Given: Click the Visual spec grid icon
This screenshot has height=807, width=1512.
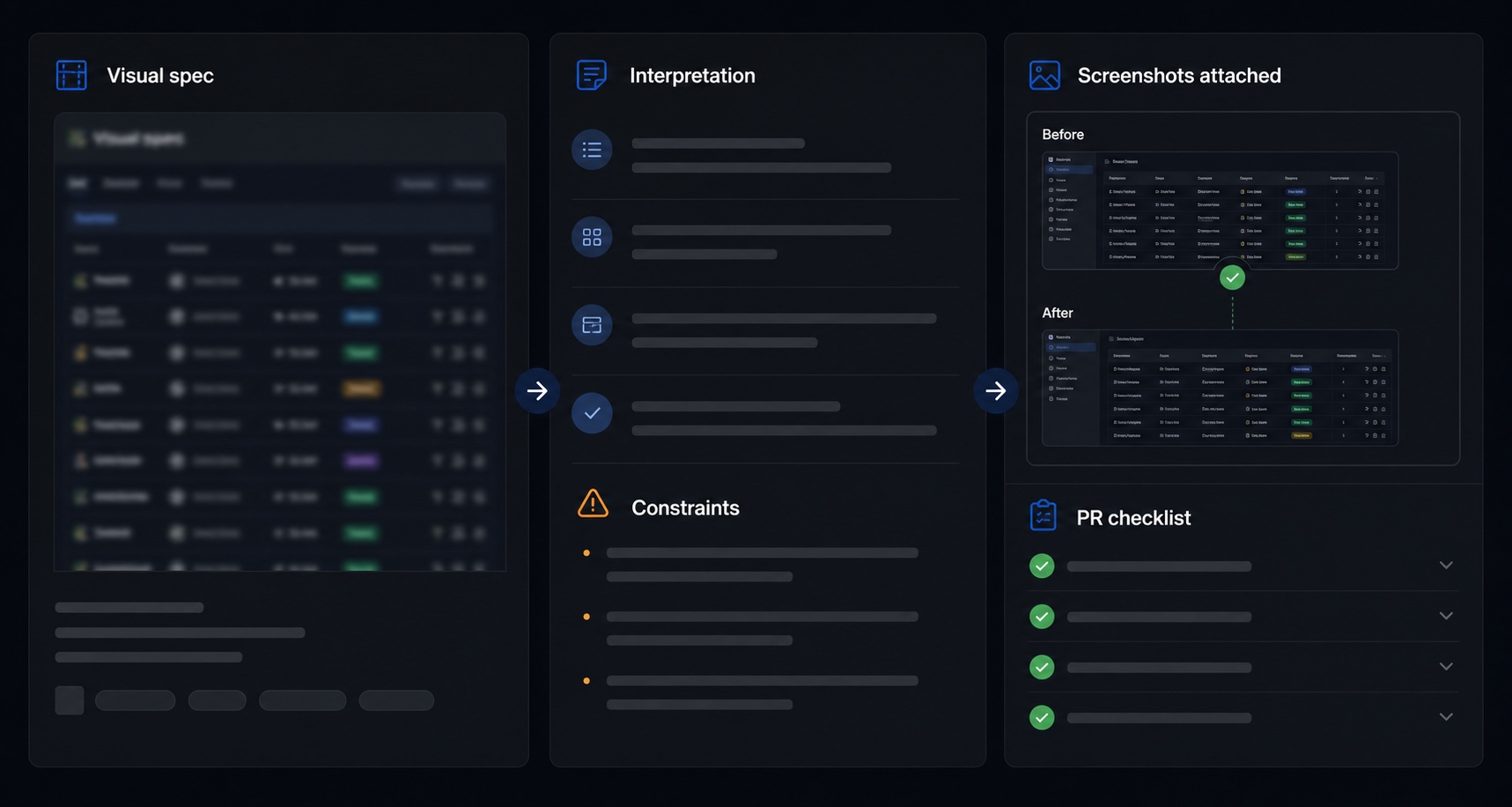Looking at the screenshot, I should [71, 75].
